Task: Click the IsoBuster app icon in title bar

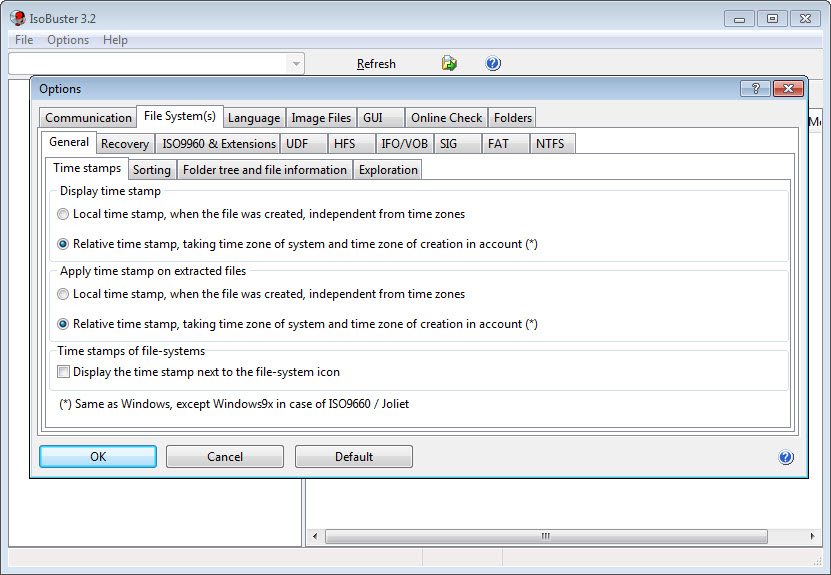Action: click(17, 19)
